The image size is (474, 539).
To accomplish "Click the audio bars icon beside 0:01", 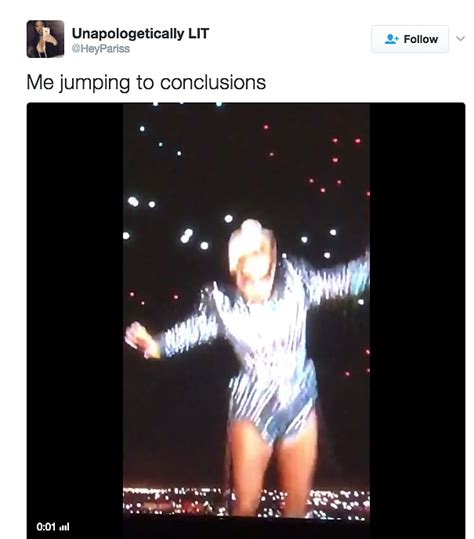I will pos(65,527).
